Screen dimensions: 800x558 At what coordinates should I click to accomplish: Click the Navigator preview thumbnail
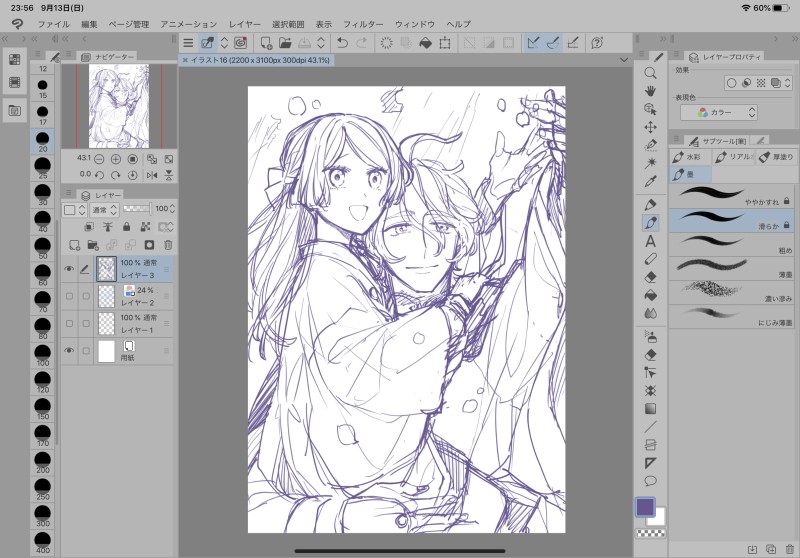(119, 106)
